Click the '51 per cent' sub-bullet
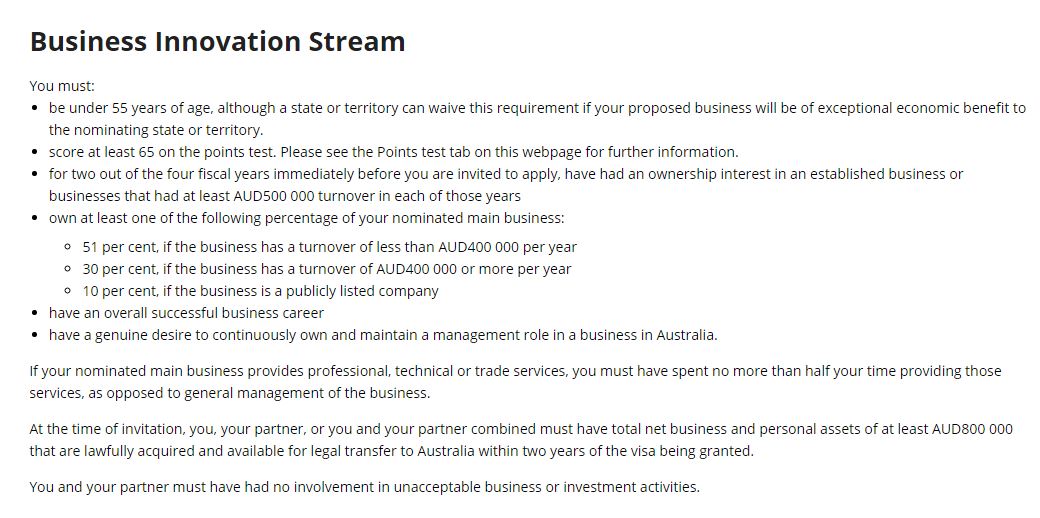This screenshot has height=518, width=1040. tap(330, 247)
